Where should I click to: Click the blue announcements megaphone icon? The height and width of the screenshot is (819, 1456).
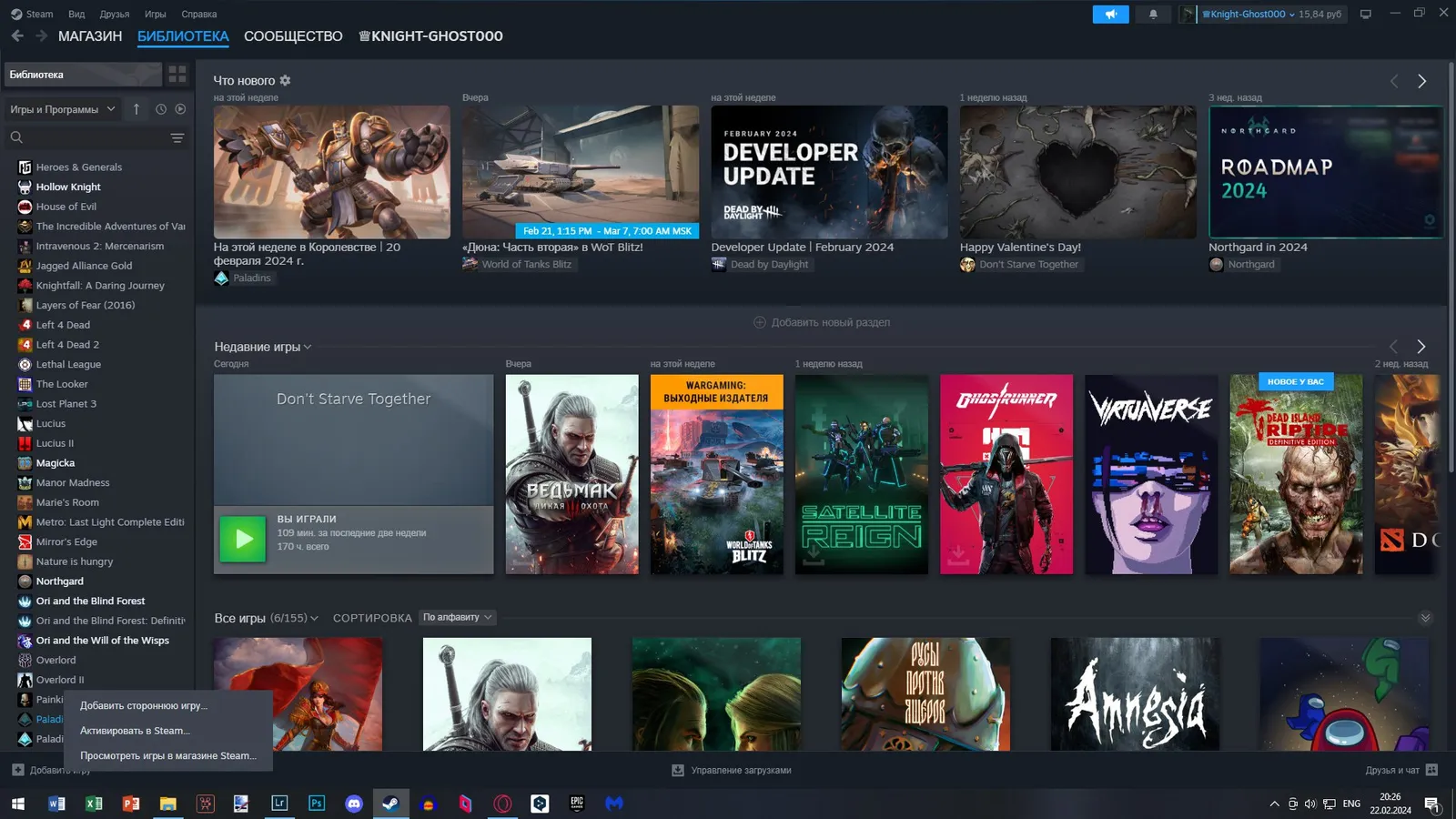(1110, 15)
